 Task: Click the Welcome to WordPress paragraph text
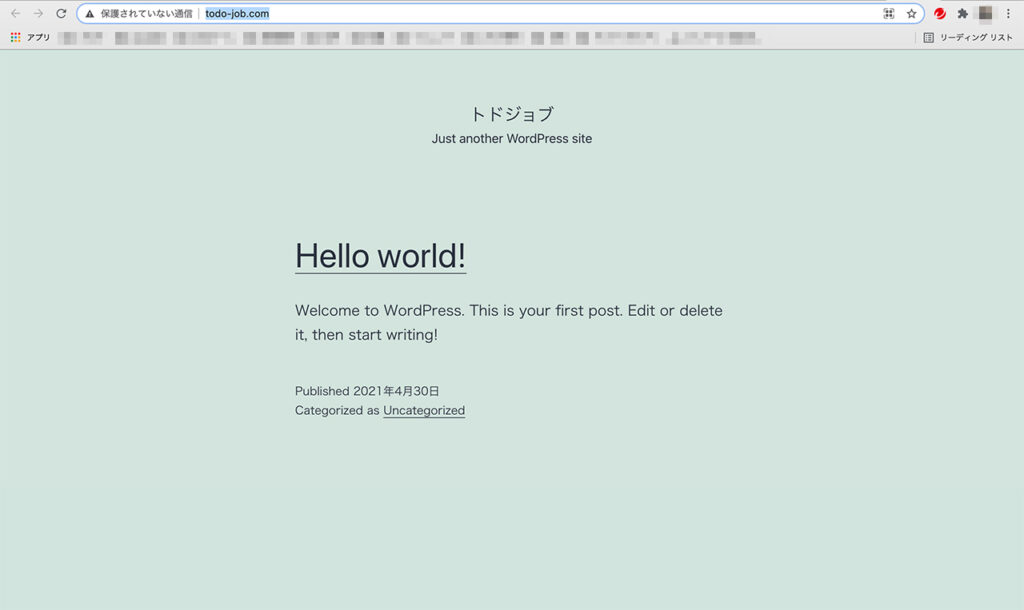click(x=509, y=322)
